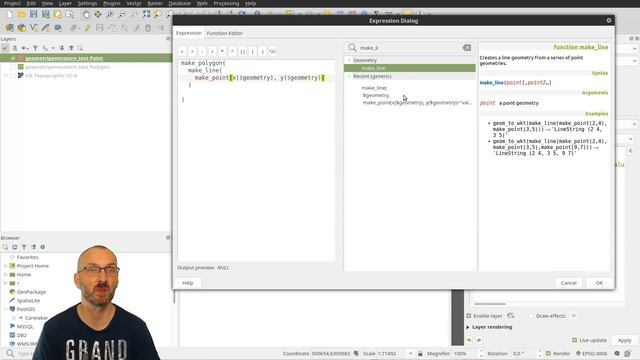Toggle the Live update checkbox
640x360 pixels.
pos(574,340)
